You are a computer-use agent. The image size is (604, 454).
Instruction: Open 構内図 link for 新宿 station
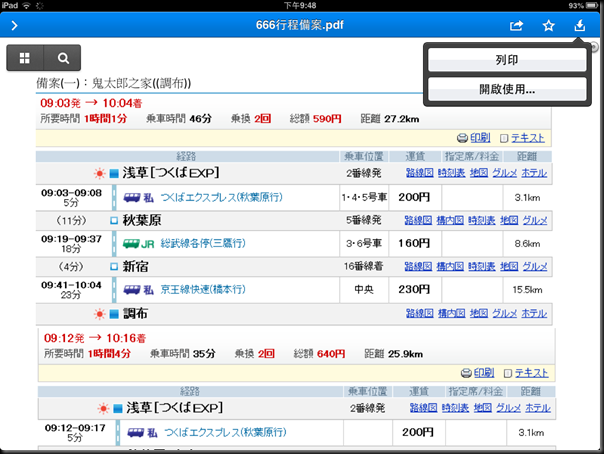coord(450,266)
